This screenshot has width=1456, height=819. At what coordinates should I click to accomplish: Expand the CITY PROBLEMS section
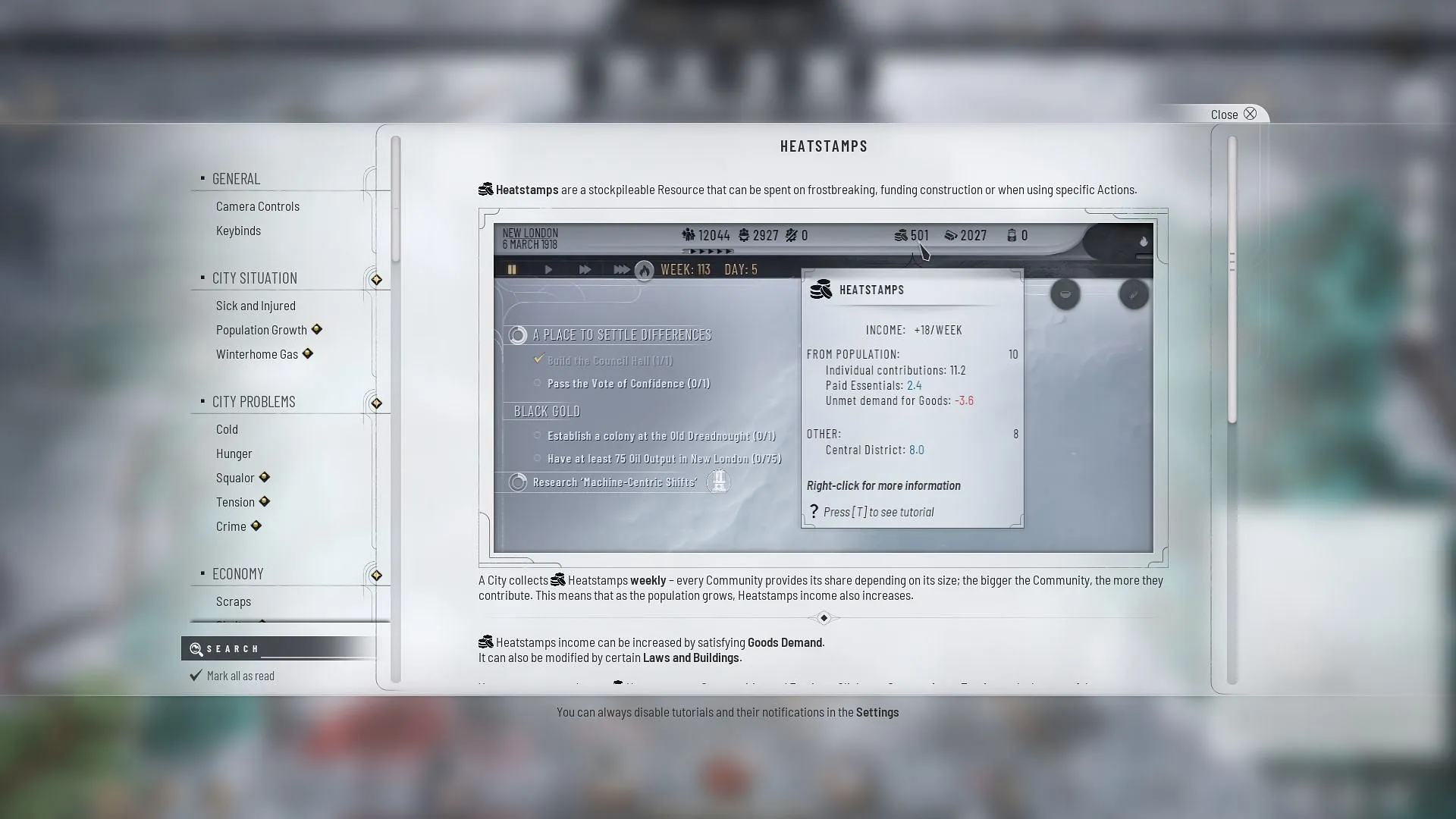click(253, 401)
